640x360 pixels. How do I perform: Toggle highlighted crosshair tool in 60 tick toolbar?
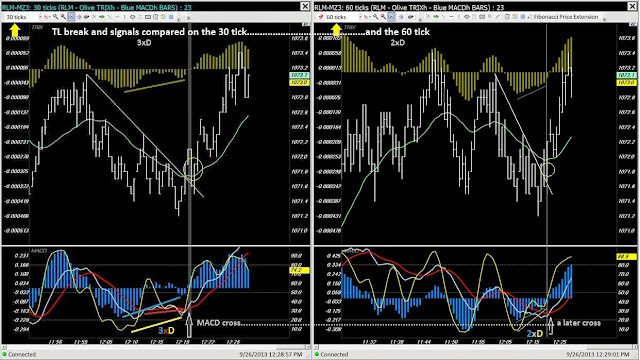pyautogui.click(x=391, y=17)
